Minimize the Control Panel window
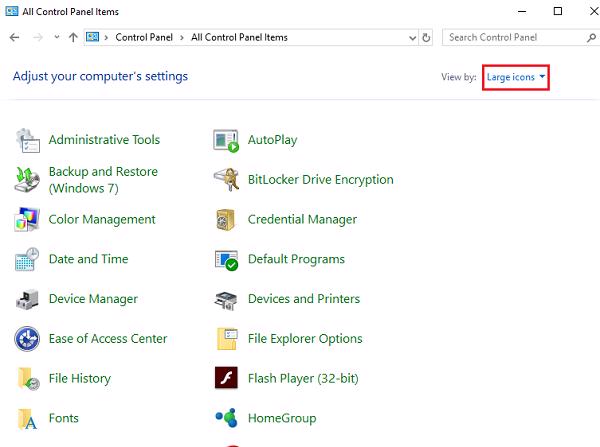This screenshot has width=600, height=447. [x=522, y=11]
